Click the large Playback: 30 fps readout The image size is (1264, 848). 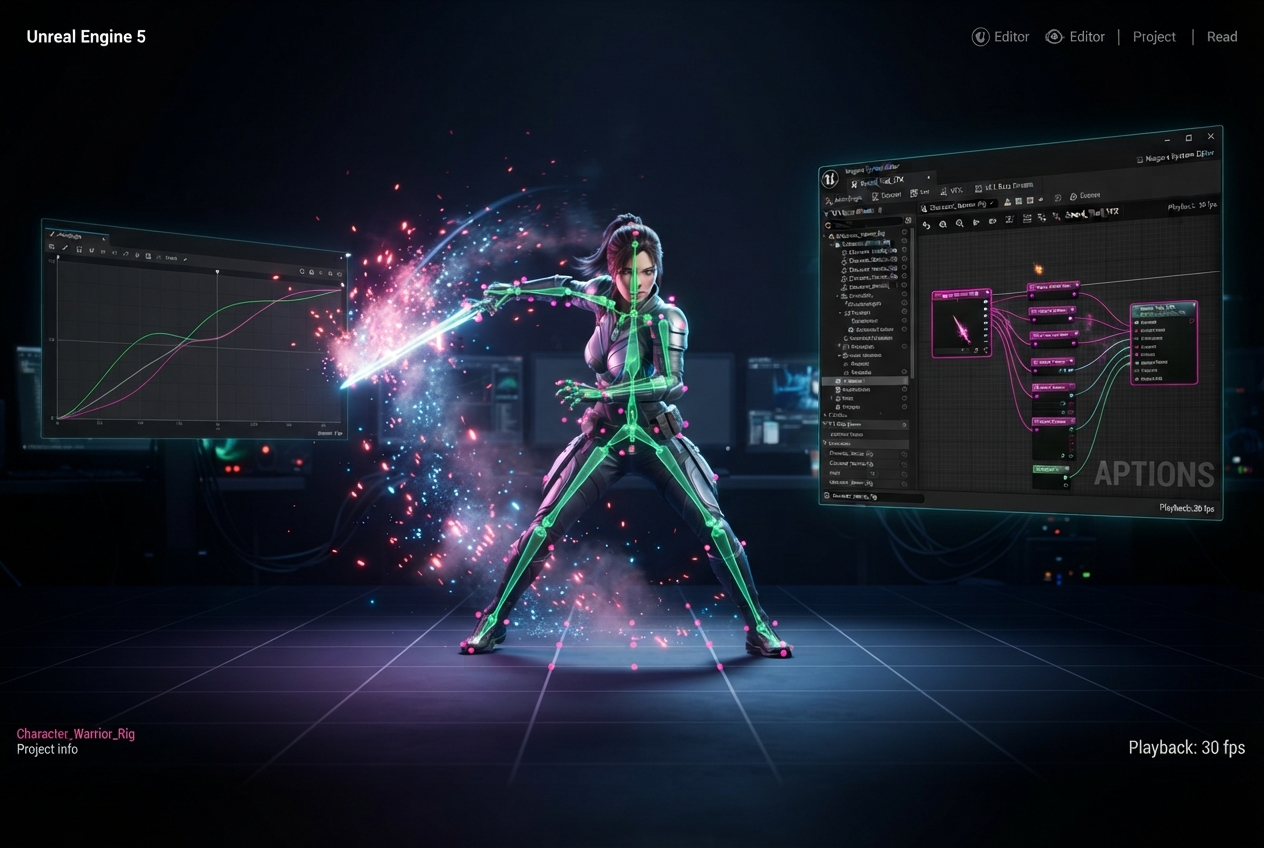coord(1187,748)
